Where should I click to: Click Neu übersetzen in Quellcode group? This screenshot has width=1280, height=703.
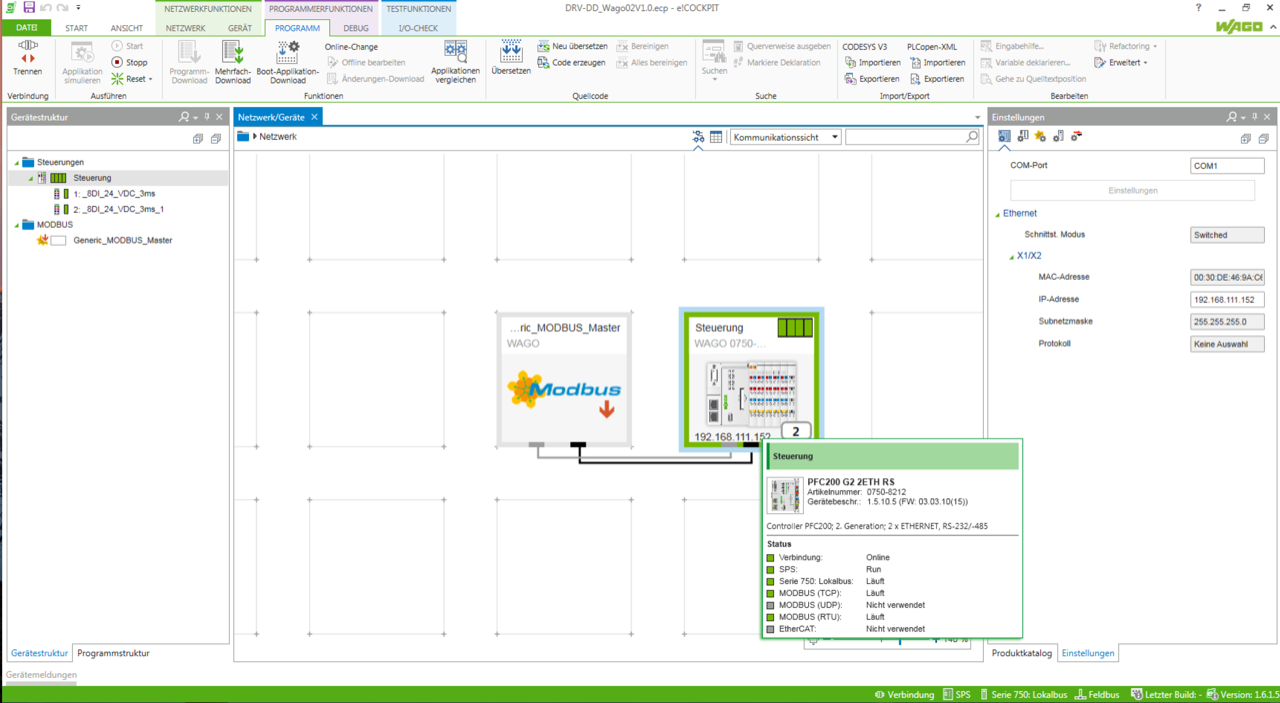point(572,46)
